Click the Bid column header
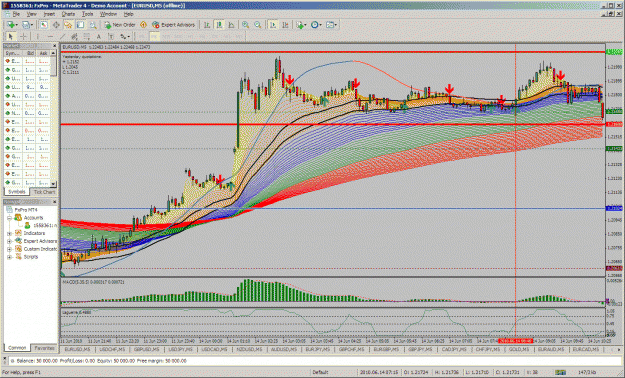This screenshot has height=378, width=625. point(30,53)
